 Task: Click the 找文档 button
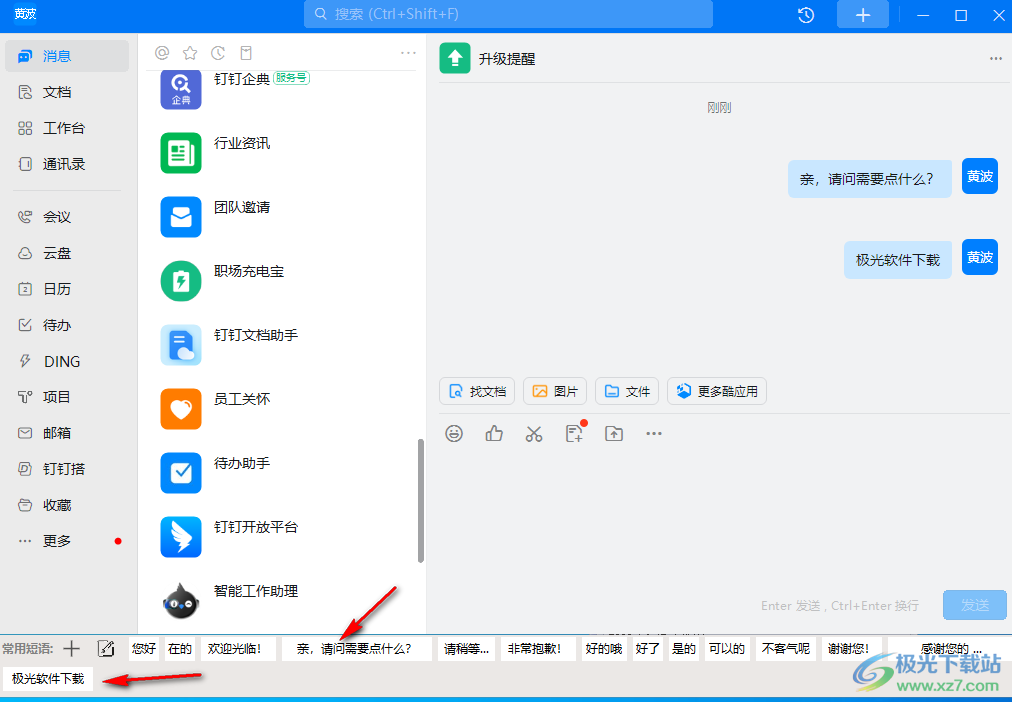477,391
